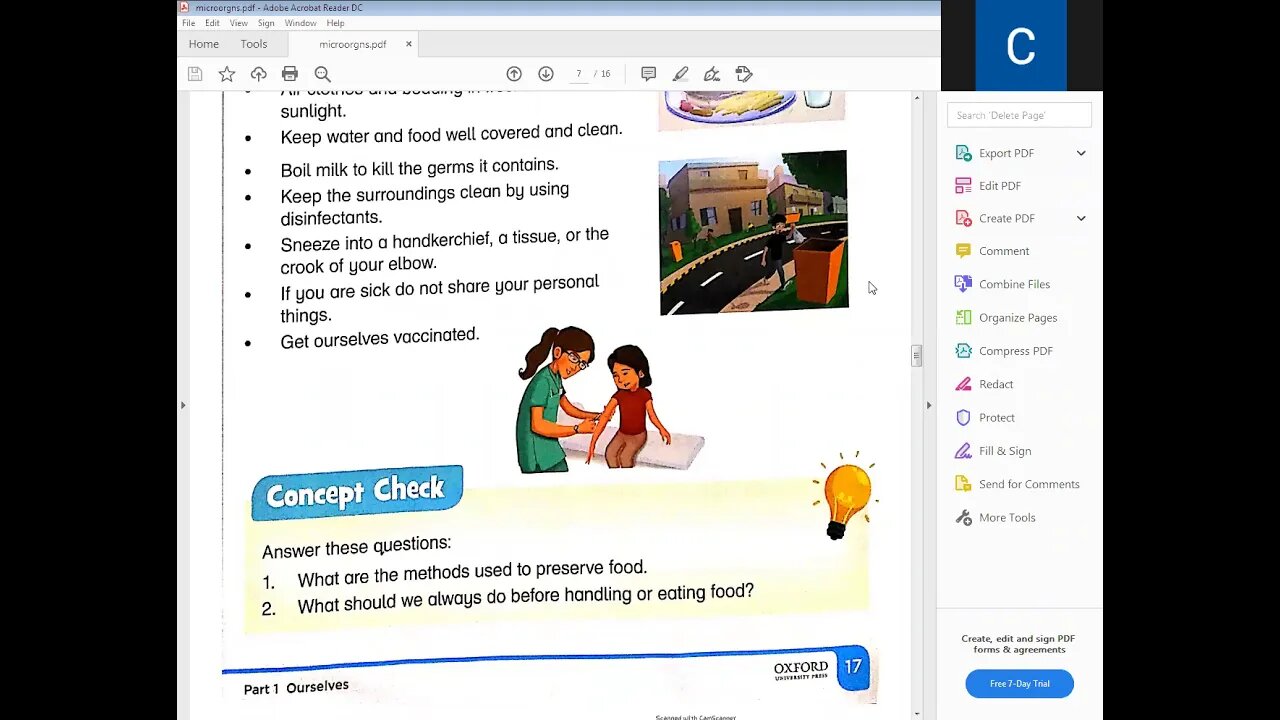The image size is (1280, 720).
Task: Click the Search tools input field
Action: click(x=1019, y=115)
